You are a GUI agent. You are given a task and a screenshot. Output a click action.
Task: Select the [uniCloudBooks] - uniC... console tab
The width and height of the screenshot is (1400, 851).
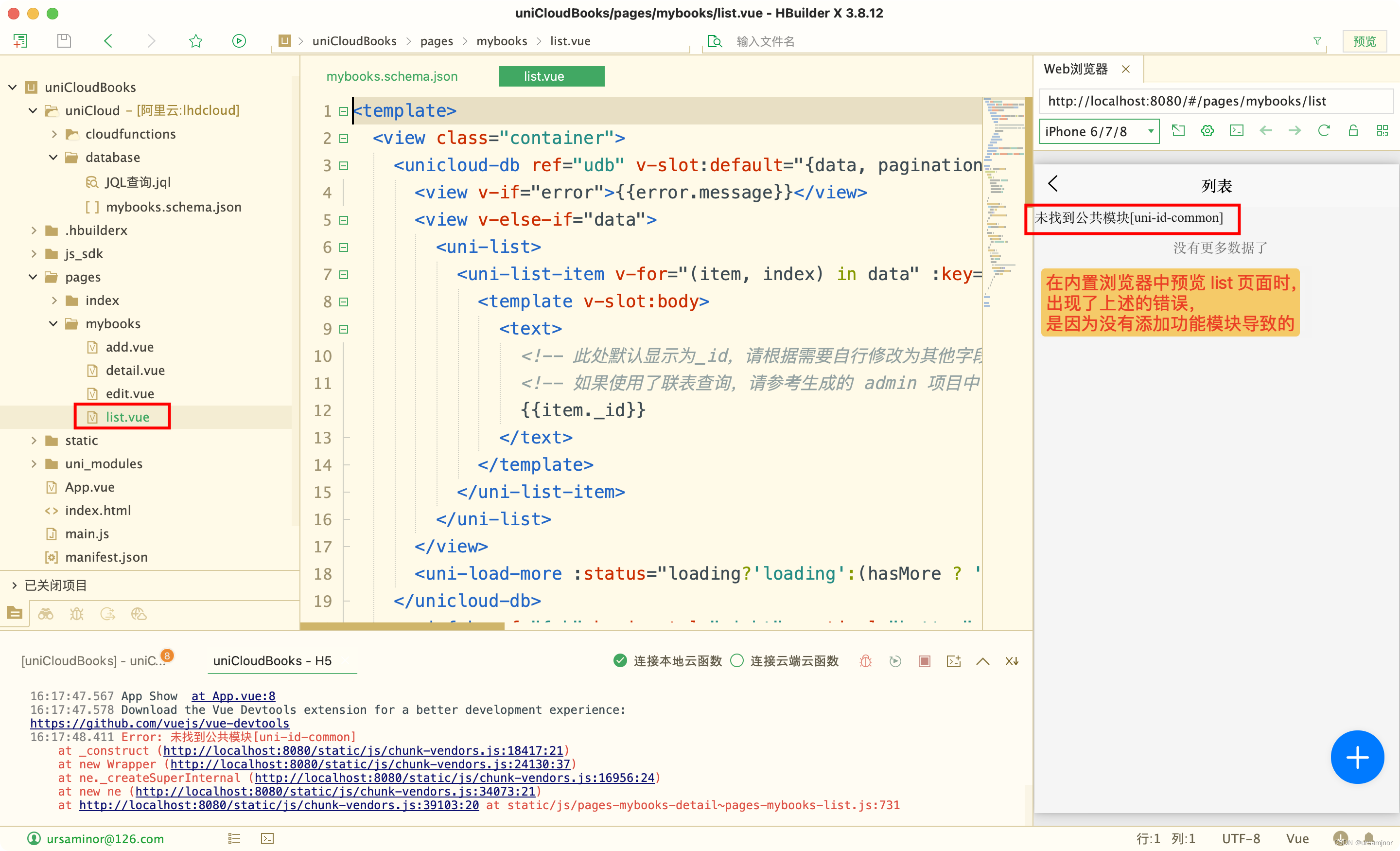[94, 660]
